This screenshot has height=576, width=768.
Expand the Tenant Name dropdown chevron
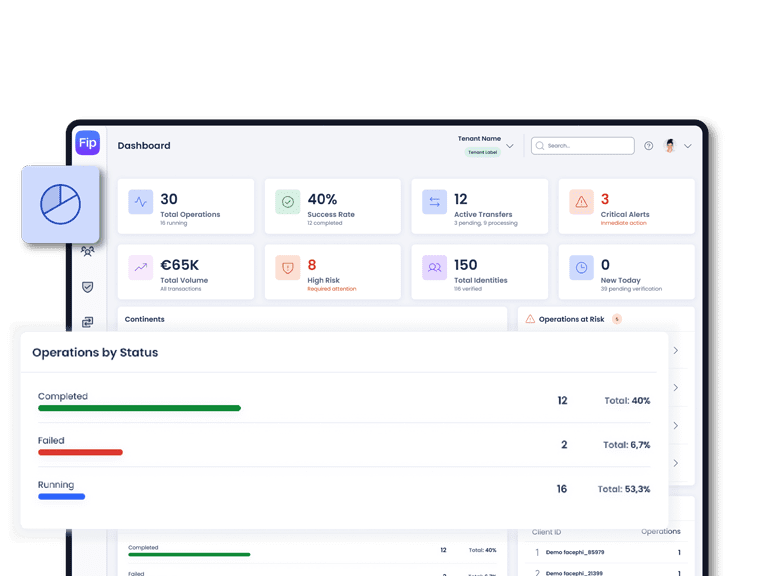click(x=510, y=146)
